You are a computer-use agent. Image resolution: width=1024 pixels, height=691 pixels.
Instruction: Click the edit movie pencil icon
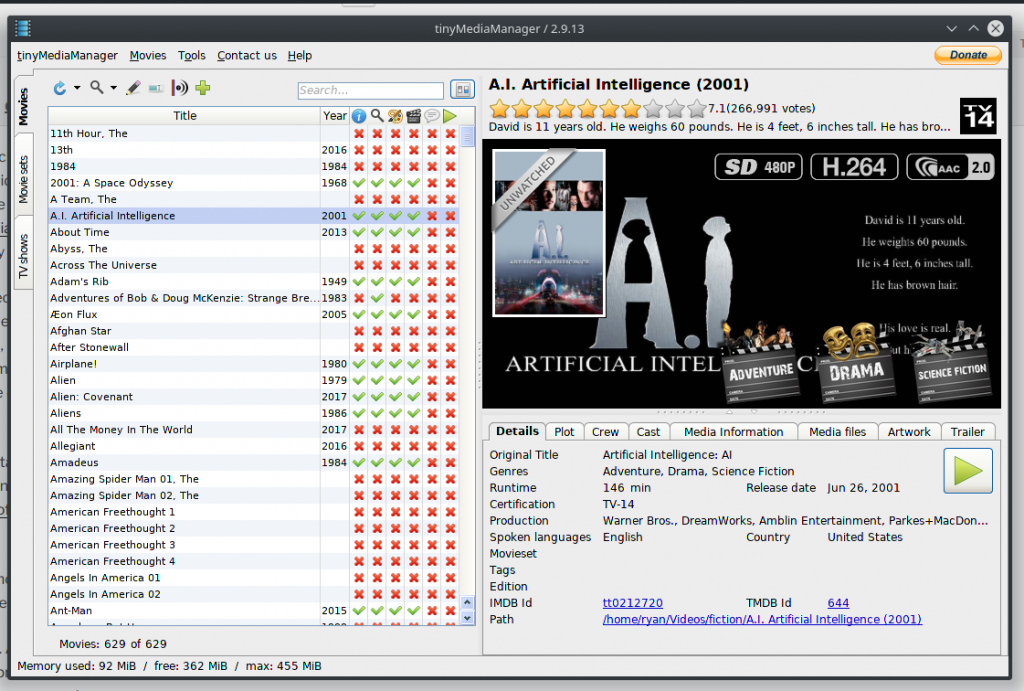pos(133,88)
